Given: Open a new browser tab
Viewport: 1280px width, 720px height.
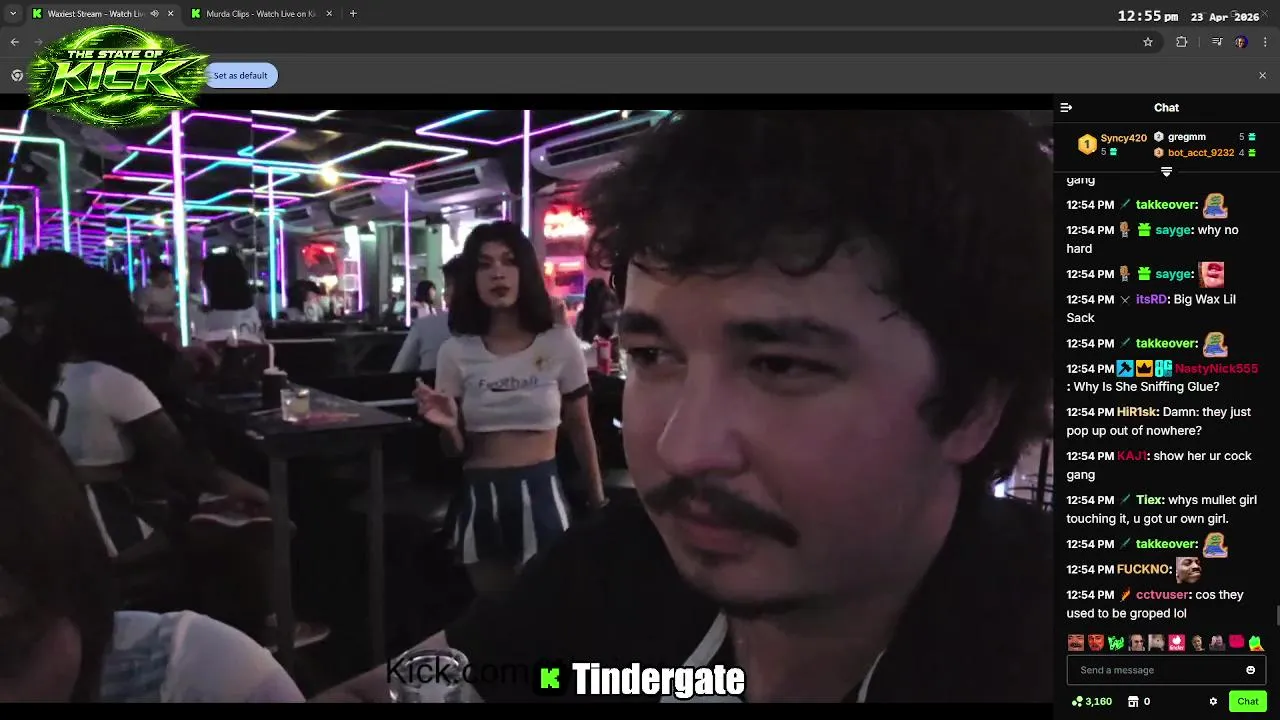Looking at the screenshot, I should click(x=353, y=14).
